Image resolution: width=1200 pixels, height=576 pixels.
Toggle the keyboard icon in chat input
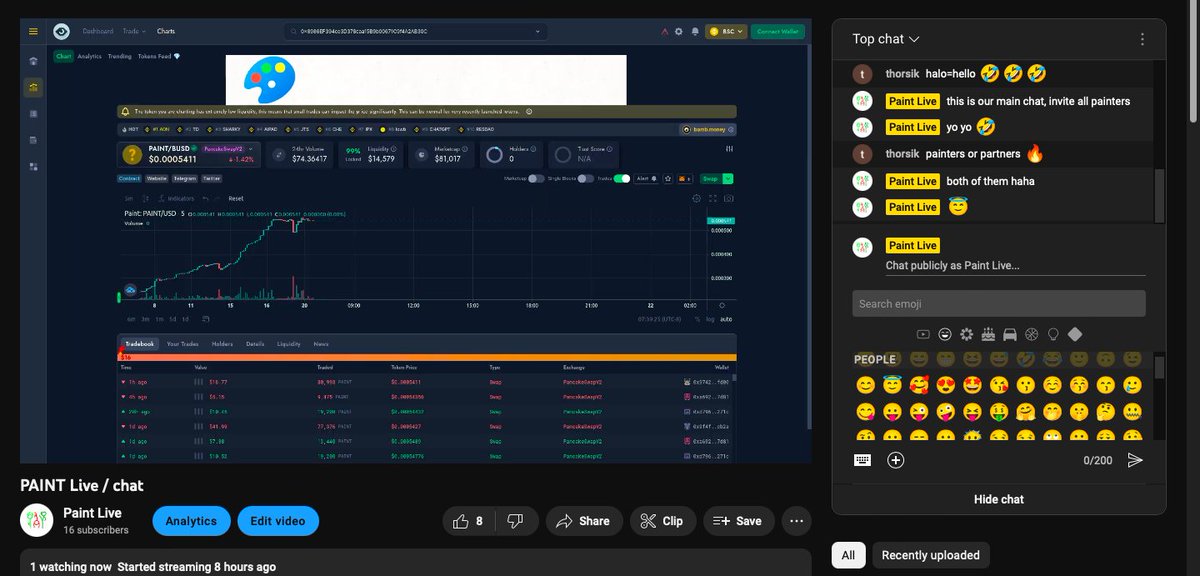point(862,460)
